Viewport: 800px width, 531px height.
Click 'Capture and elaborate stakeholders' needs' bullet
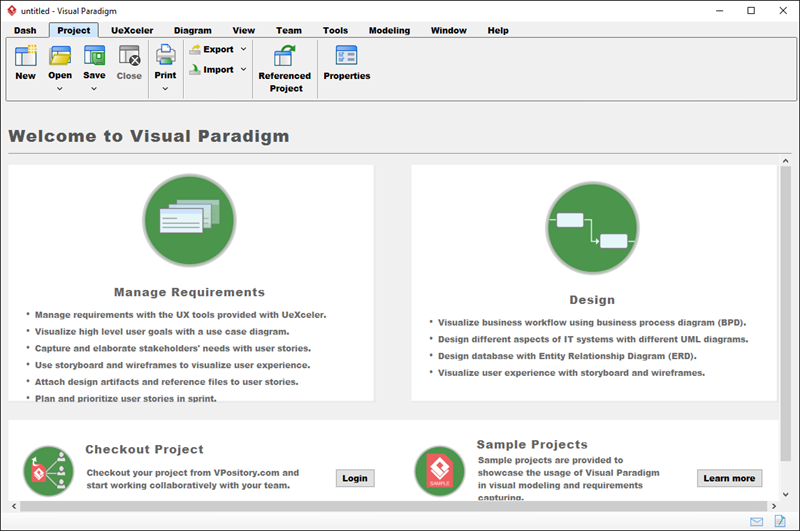172,348
